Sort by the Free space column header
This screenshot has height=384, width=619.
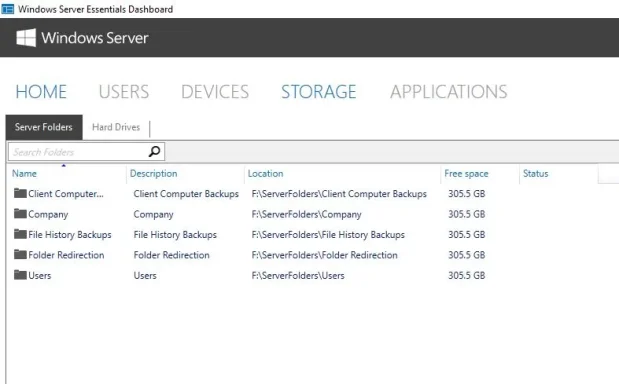pos(466,173)
